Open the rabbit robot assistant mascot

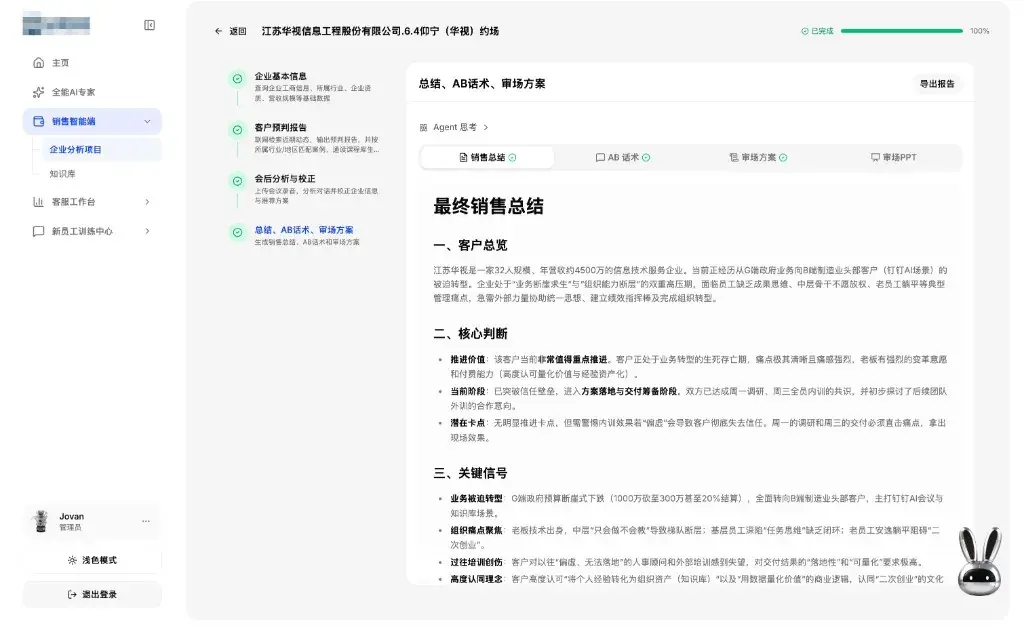click(x=979, y=561)
